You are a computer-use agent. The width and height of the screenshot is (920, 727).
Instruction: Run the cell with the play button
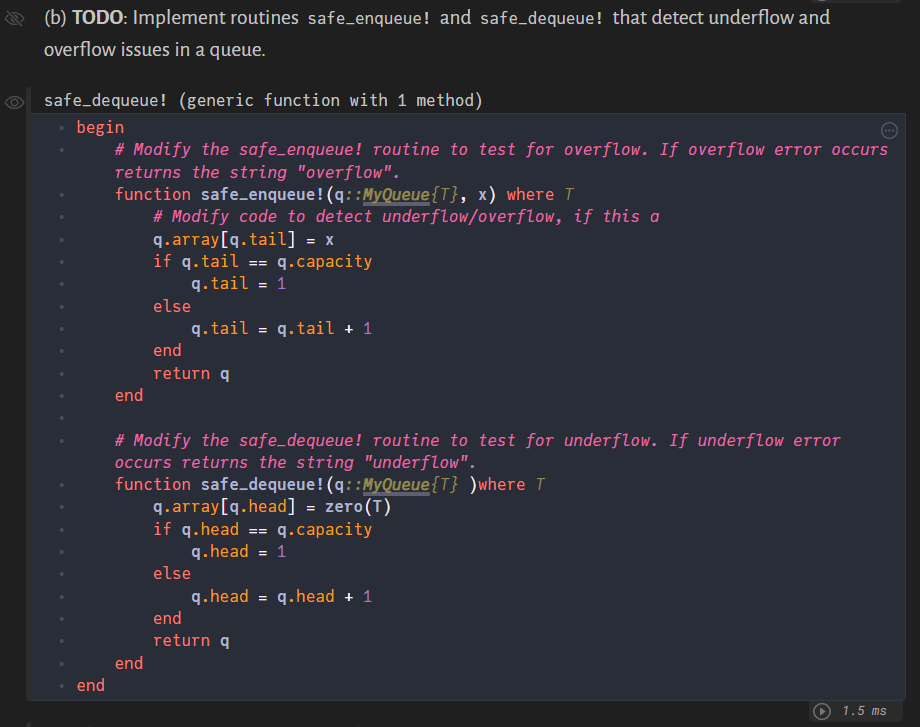click(x=822, y=711)
